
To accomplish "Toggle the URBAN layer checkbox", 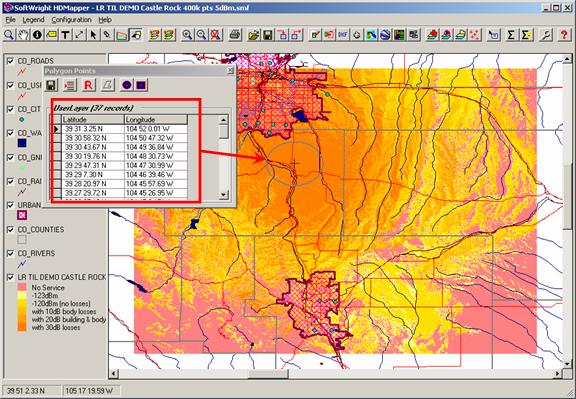I will pyautogui.click(x=10, y=205).
